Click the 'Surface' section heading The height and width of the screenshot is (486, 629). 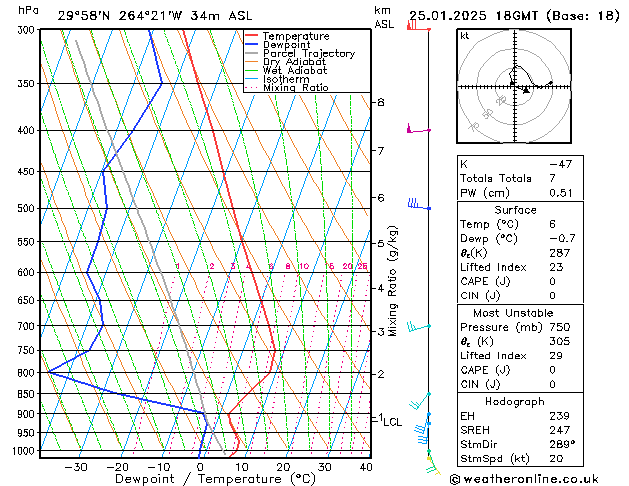pyautogui.click(x=515, y=210)
